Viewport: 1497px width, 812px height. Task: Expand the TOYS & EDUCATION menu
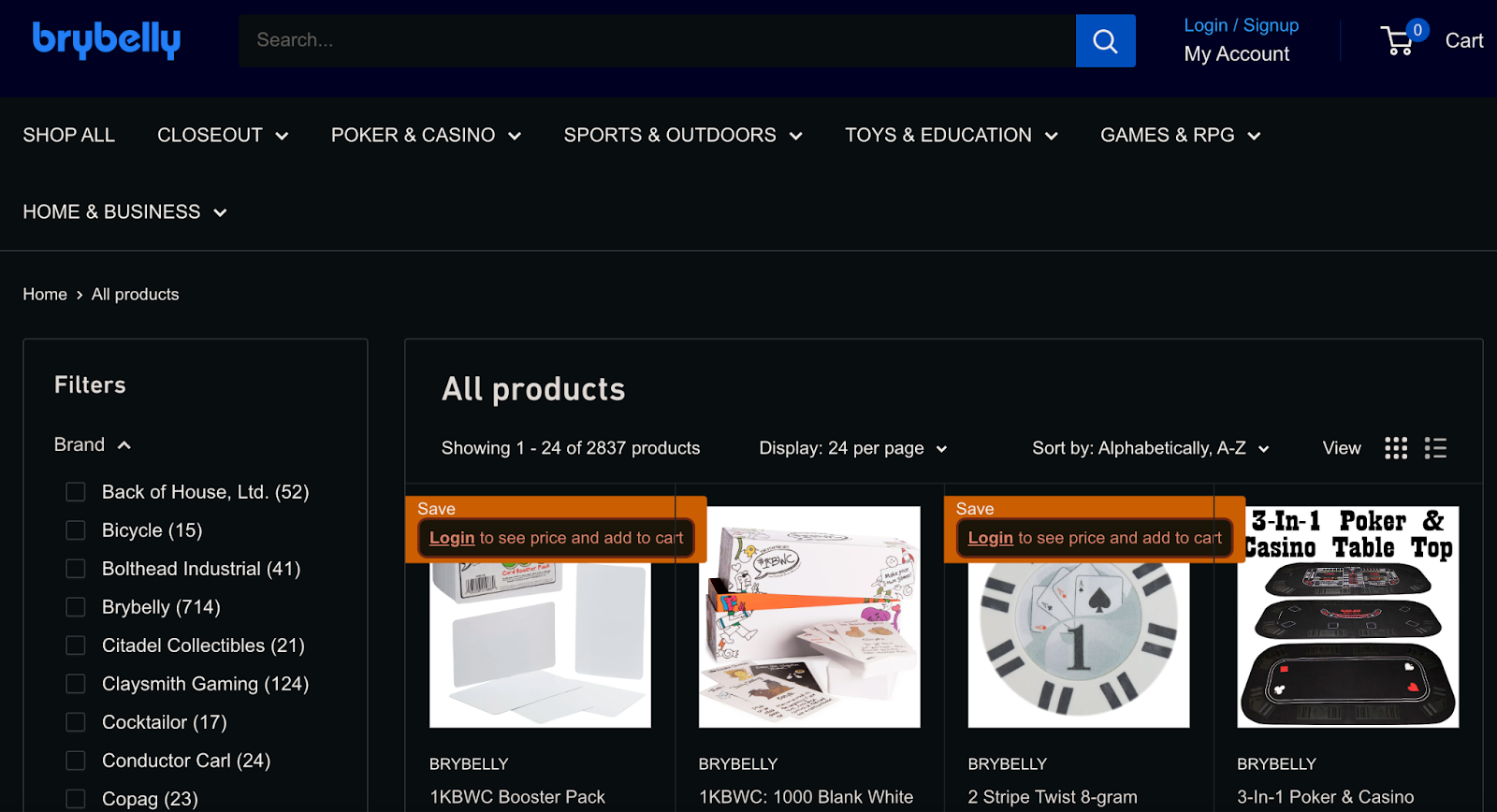[952, 135]
